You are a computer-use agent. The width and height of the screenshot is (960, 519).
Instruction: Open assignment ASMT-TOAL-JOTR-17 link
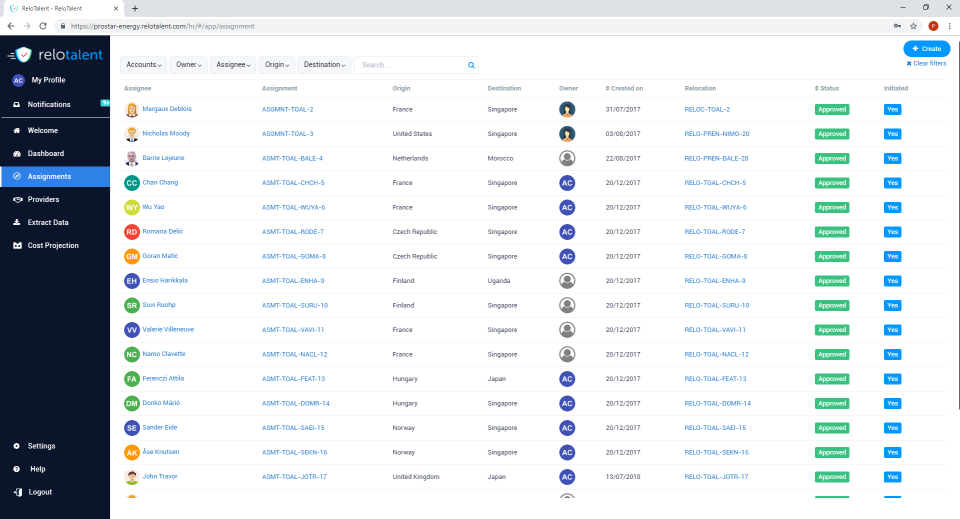(294, 477)
